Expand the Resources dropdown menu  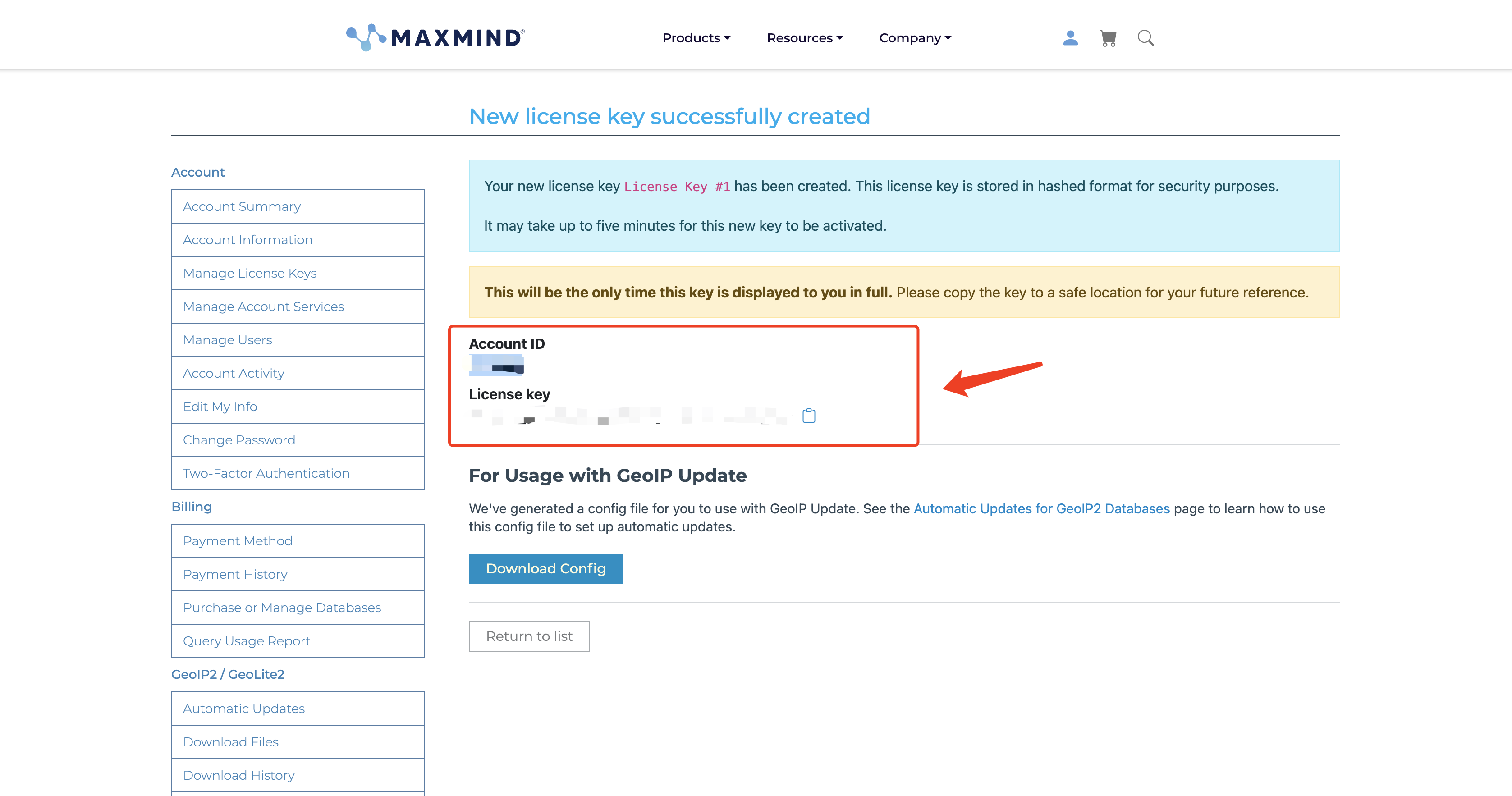(805, 38)
